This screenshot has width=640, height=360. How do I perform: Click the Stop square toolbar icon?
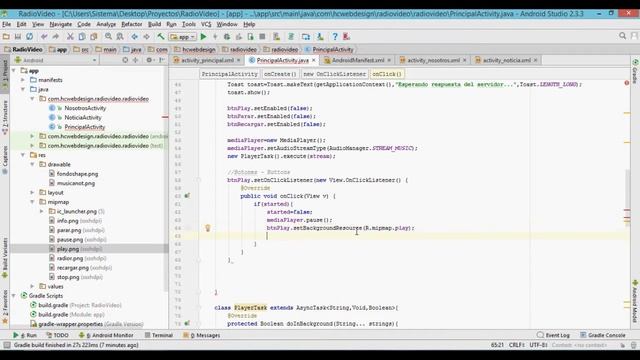[262, 37]
